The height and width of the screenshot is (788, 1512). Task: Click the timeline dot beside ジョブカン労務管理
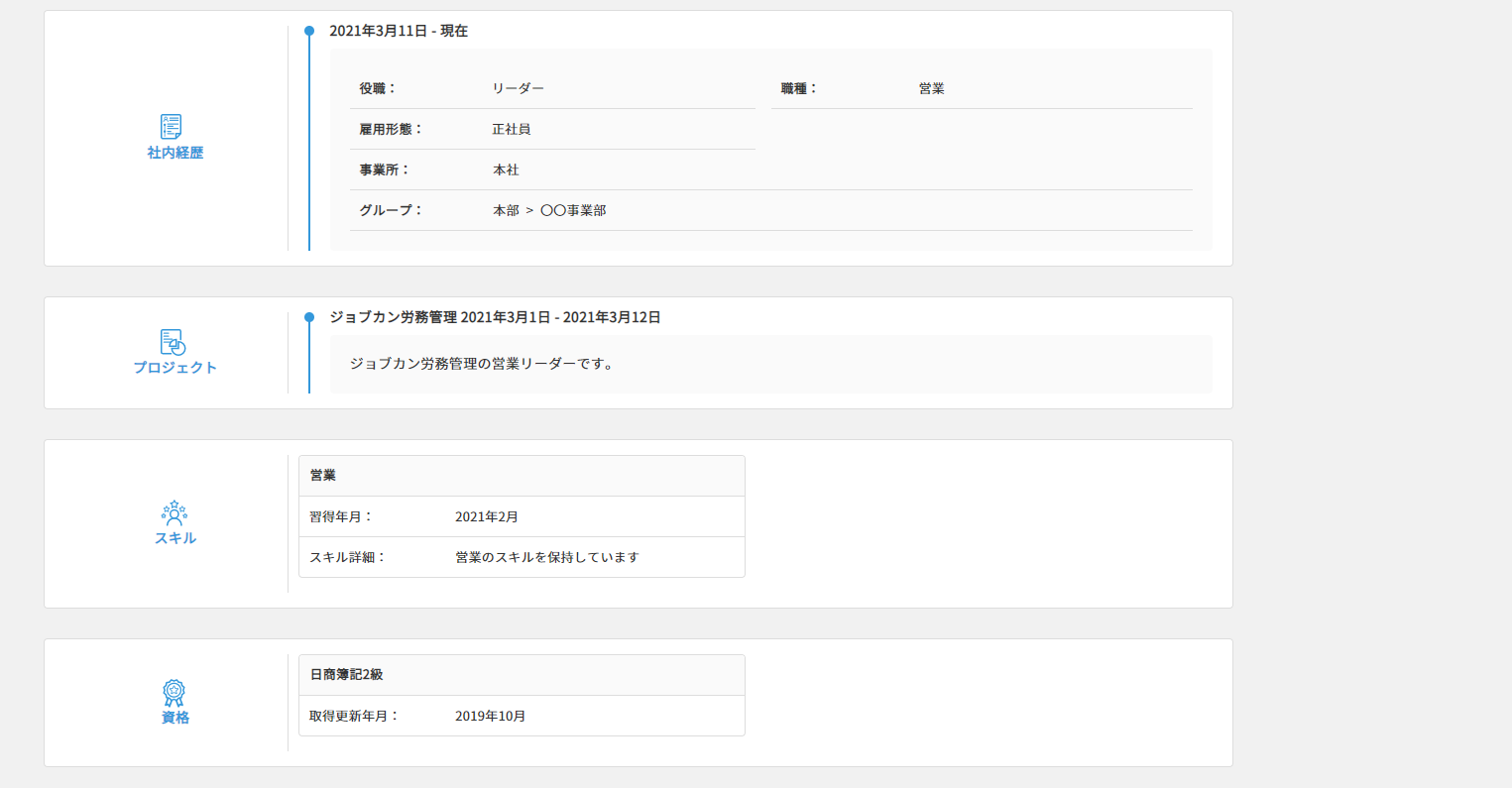coord(309,317)
